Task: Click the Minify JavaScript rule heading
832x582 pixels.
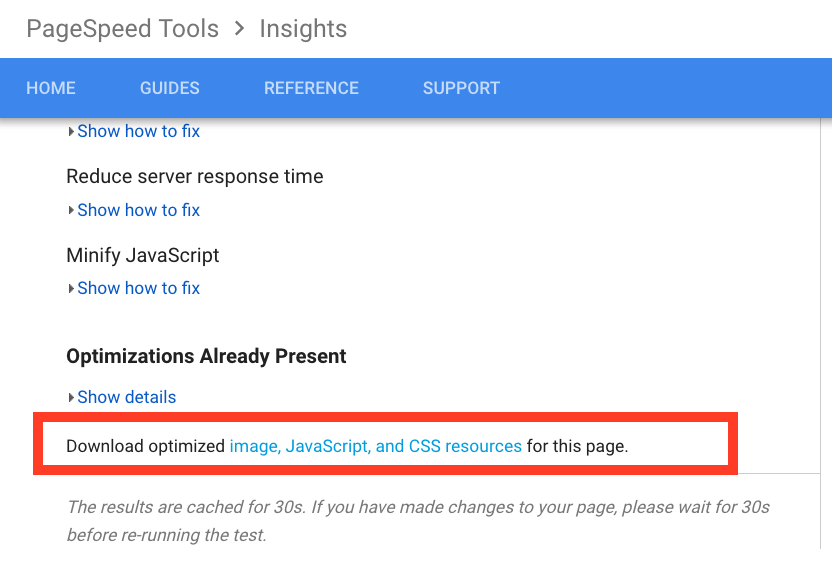Action: (x=143, y=255)
